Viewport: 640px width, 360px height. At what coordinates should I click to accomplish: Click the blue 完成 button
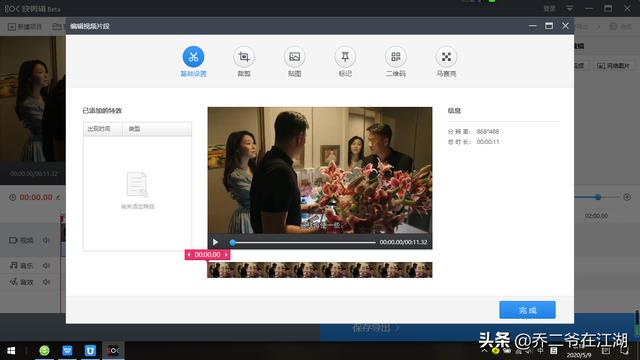click(x=527, y=310)
